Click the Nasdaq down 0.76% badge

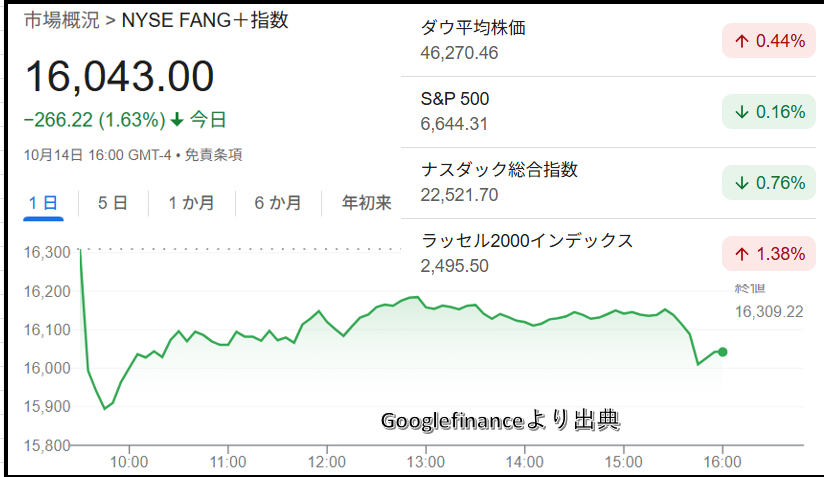765,182
